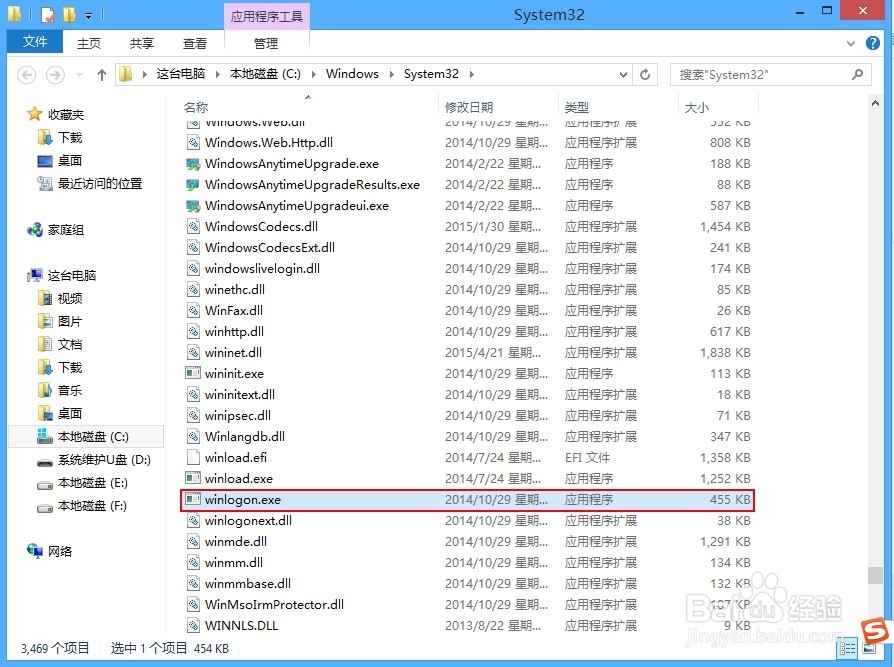Sort by the 修改日期 column header

point(469,107)
